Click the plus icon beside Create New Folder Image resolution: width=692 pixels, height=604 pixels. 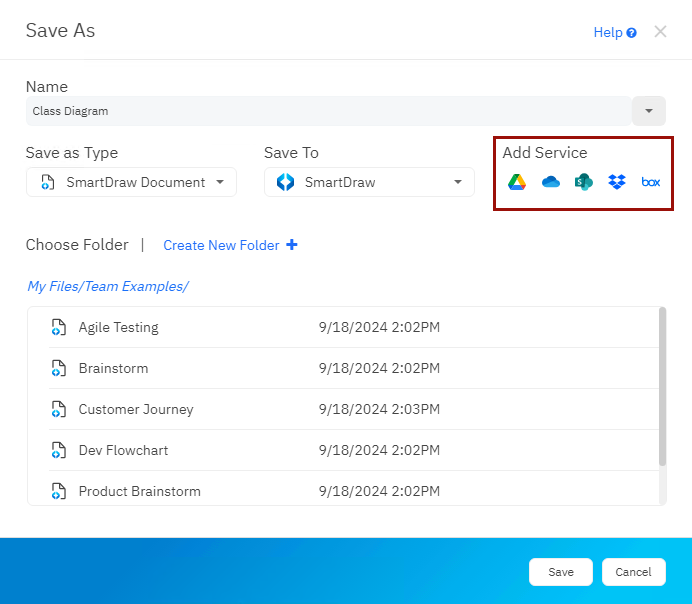(x=292, y=245)
